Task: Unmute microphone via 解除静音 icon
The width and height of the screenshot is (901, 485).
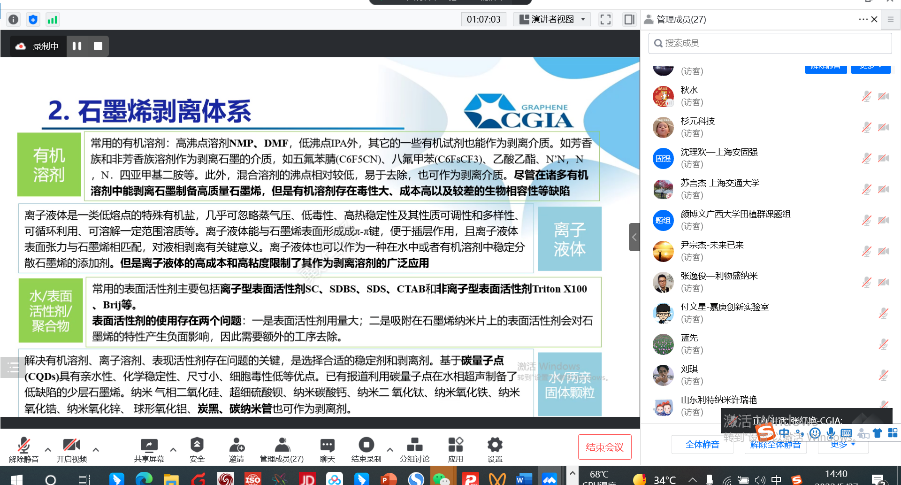Action: tap(24, 449)
